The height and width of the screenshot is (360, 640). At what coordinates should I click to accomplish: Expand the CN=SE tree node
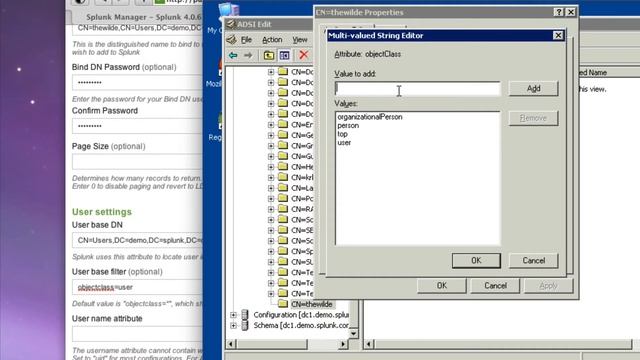(x=271, y=230)
